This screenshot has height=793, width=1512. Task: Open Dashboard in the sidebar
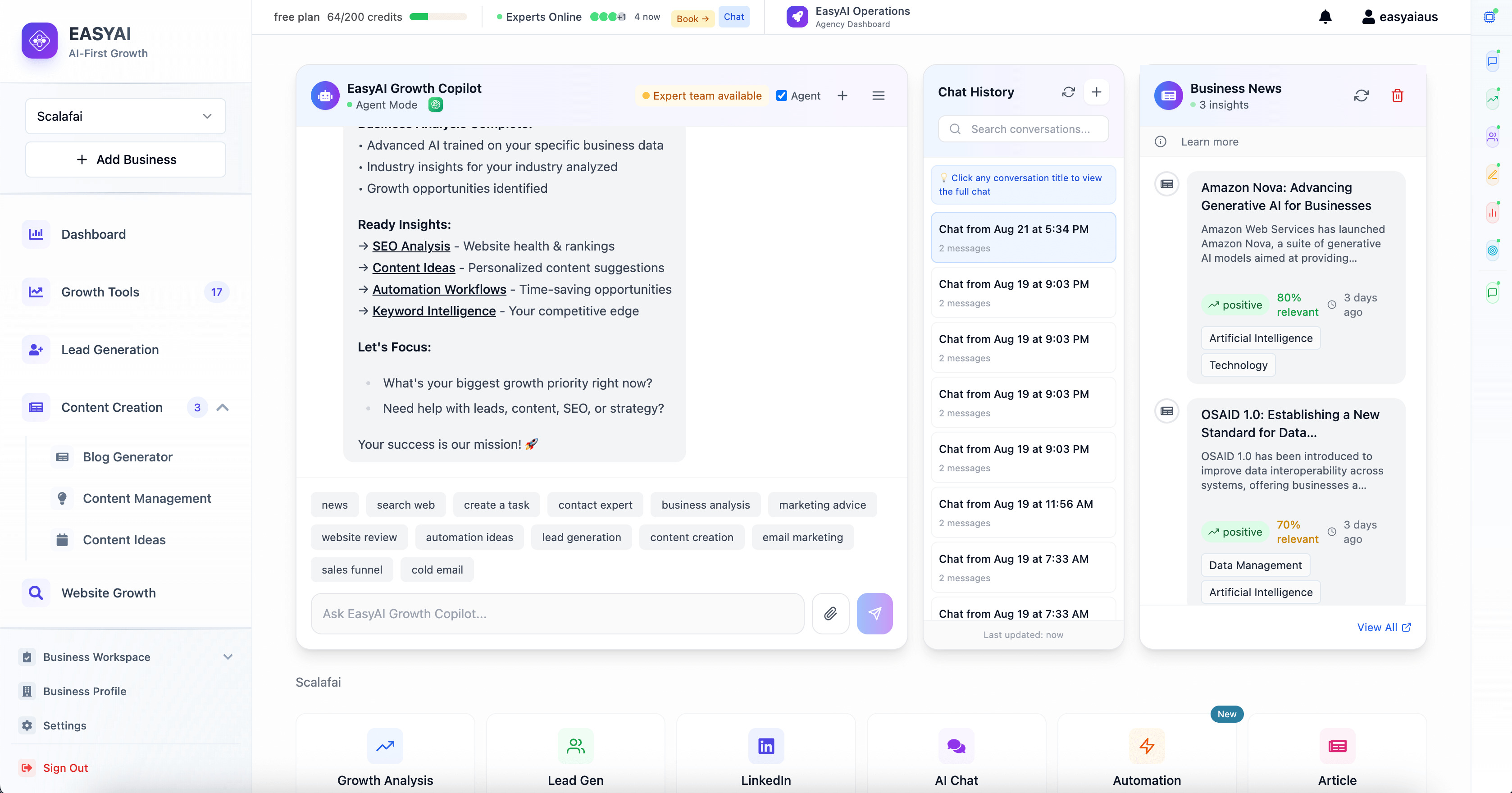126,234
